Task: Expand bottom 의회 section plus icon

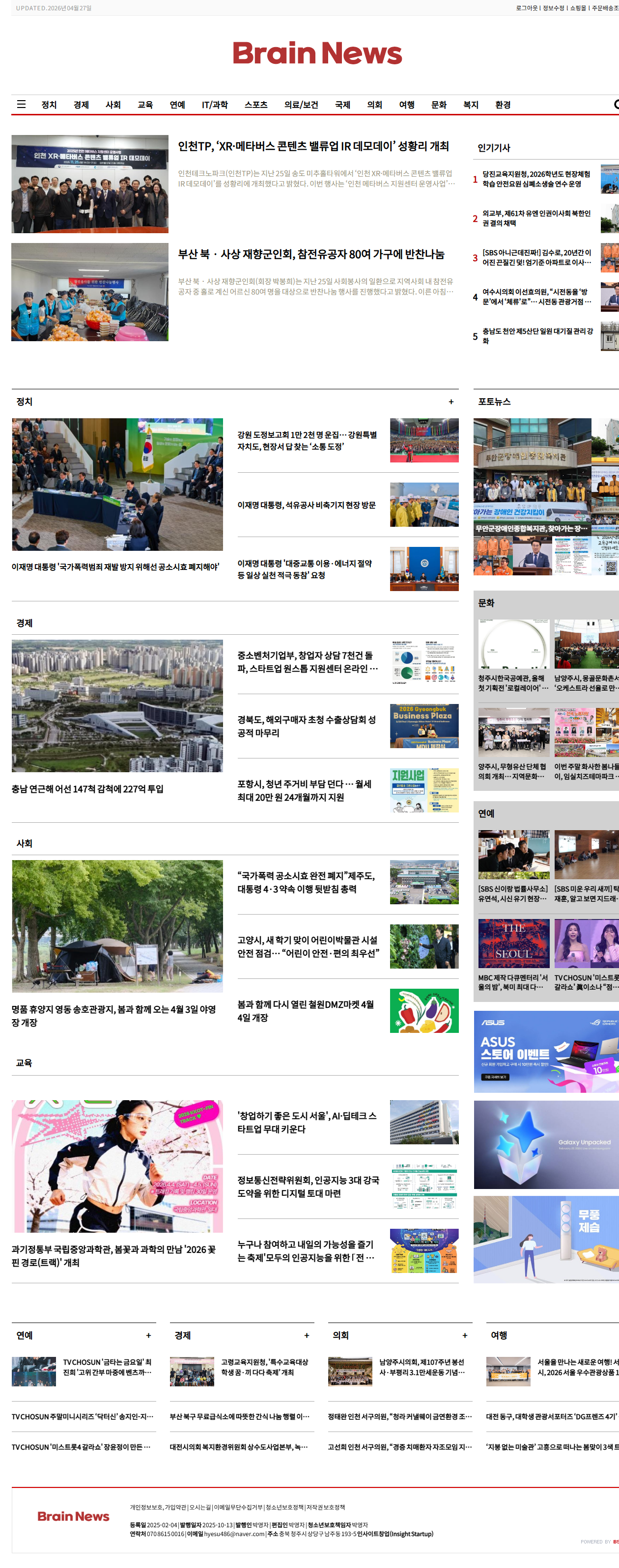Action: pyautogui.click(x=465, y=1335)
